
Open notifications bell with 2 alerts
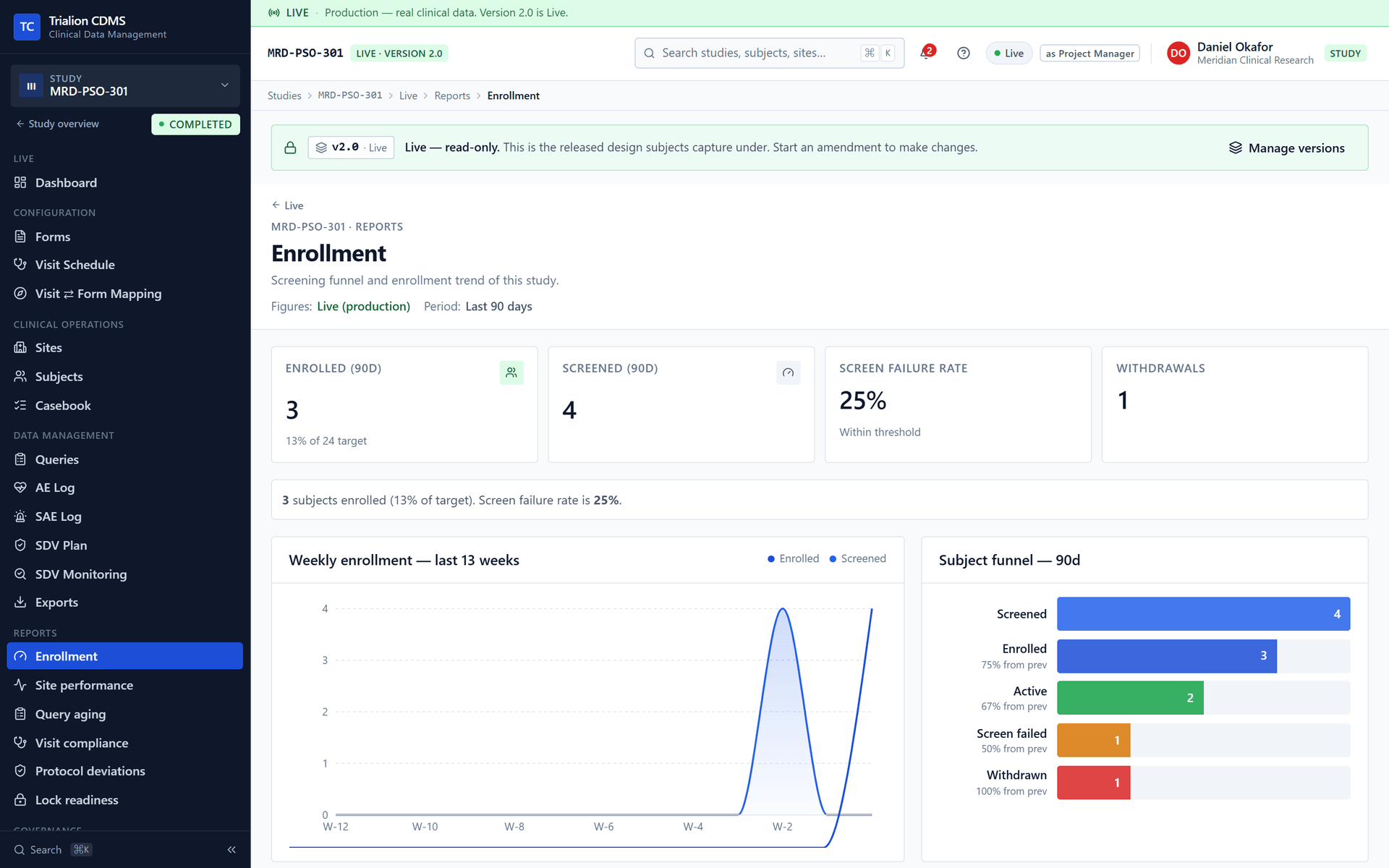(x=927, y=53)
